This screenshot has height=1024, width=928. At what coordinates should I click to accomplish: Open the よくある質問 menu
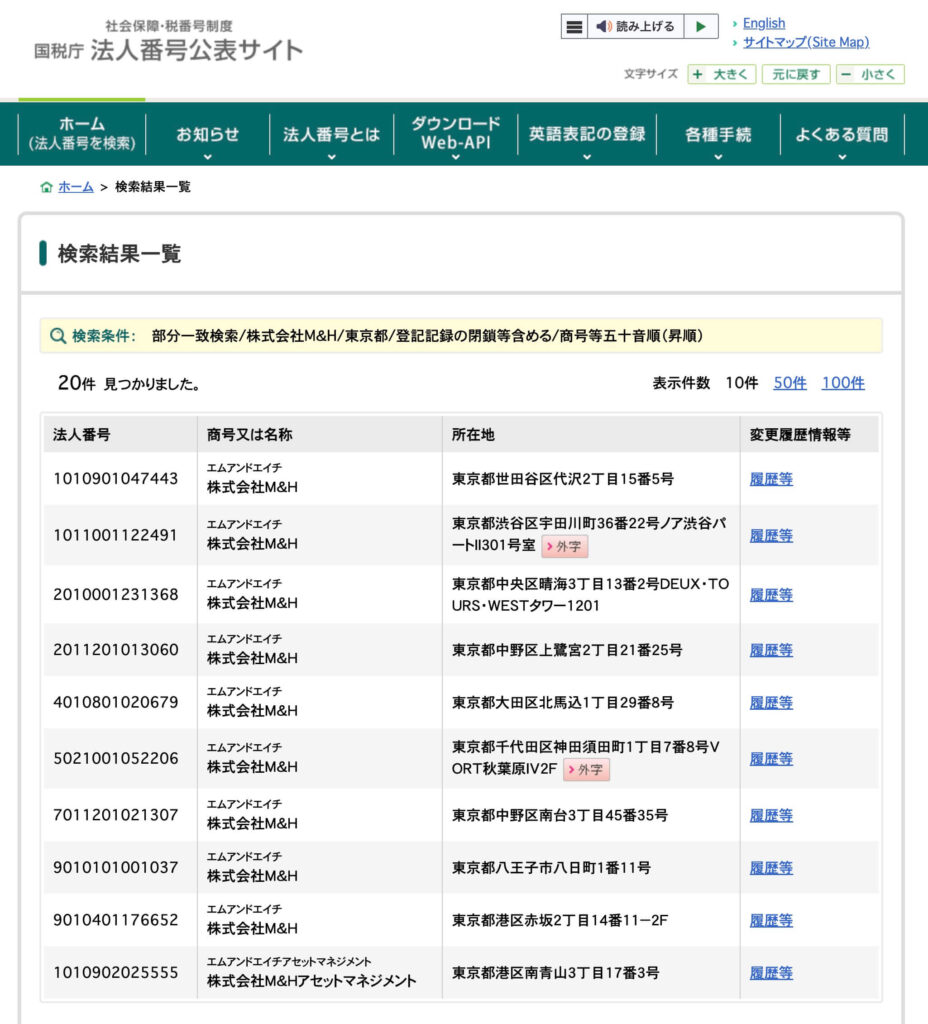[x=841, y=134]
